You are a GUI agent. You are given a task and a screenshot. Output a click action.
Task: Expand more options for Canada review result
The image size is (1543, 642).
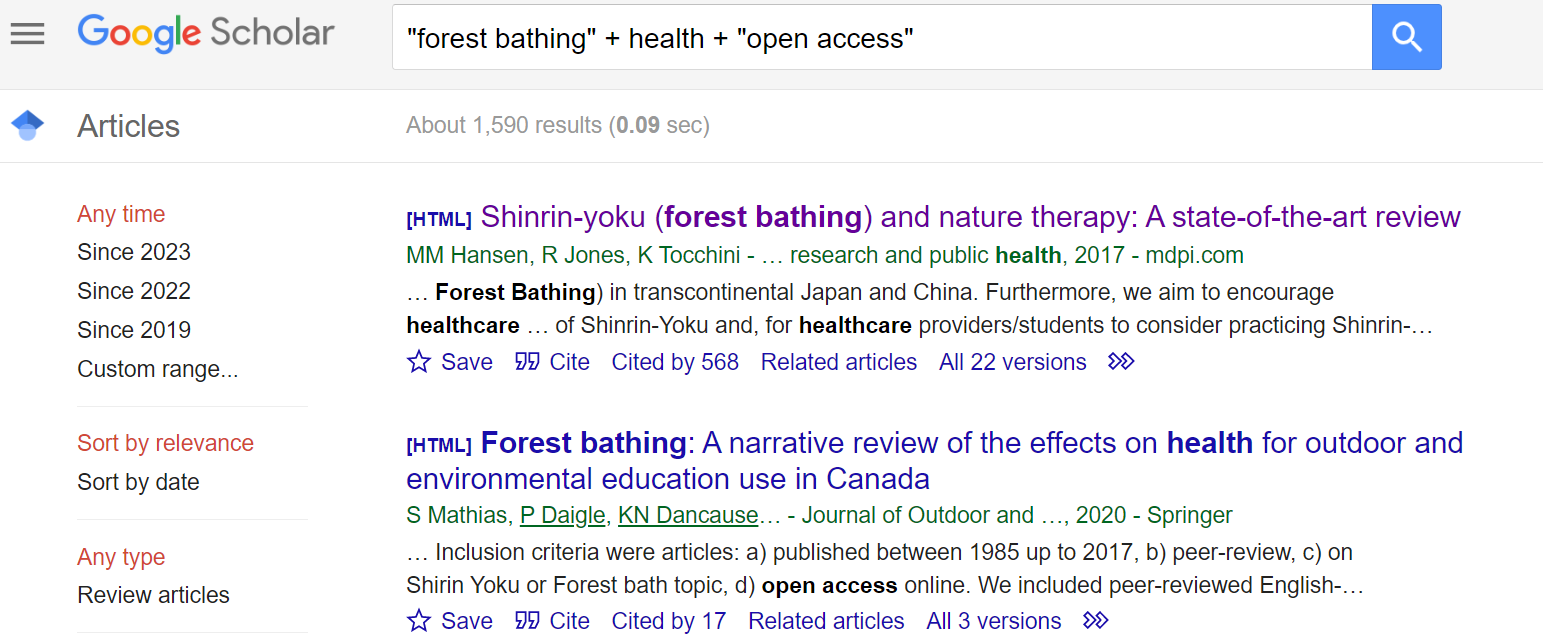tap(1096, 621)
